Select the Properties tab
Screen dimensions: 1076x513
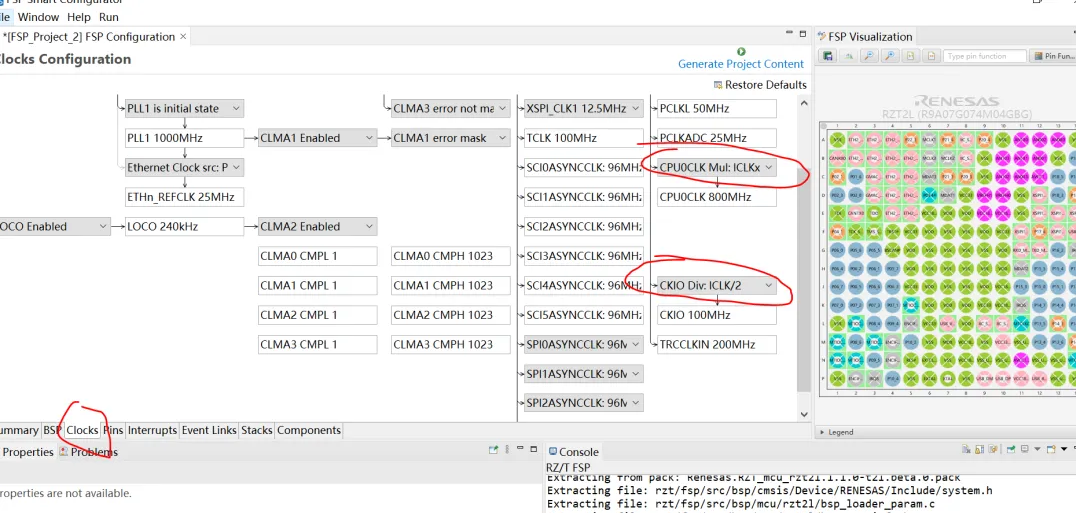(27, 452)
